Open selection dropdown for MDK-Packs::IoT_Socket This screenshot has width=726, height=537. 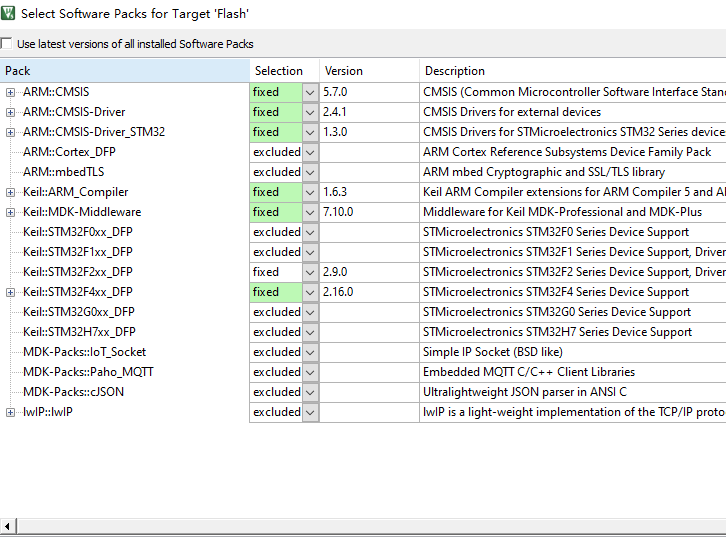pyautogui.click(x=310, y=352)
